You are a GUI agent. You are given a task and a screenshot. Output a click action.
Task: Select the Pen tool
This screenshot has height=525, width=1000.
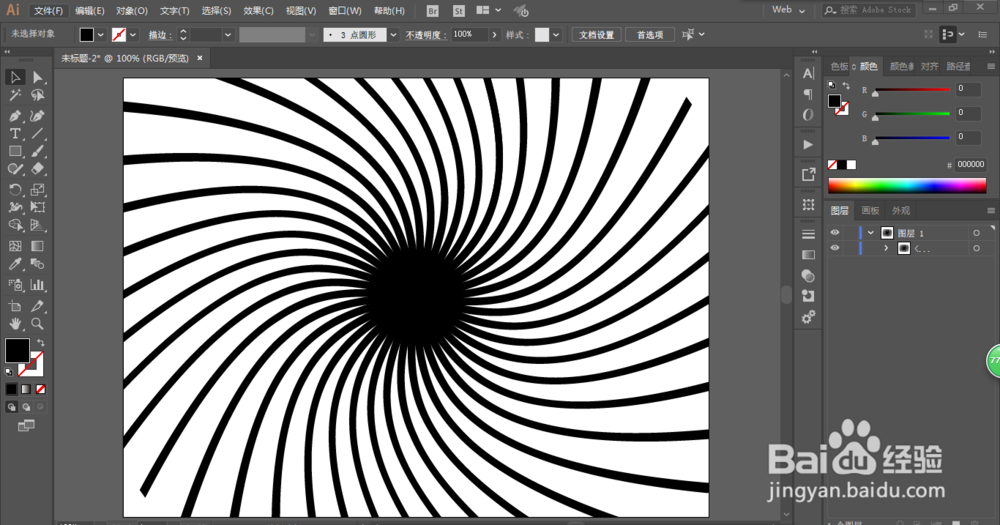click(15, 115)
